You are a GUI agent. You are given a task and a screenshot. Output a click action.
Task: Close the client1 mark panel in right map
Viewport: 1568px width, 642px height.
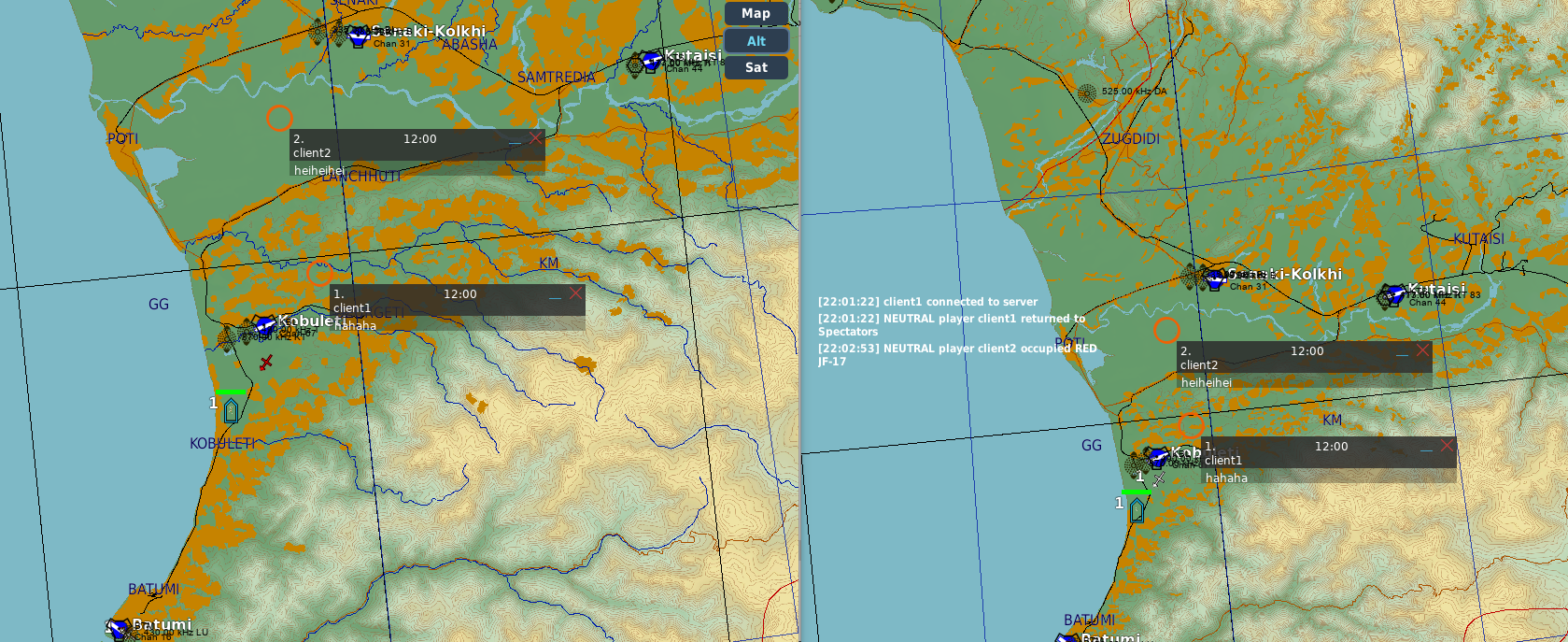1447,446
